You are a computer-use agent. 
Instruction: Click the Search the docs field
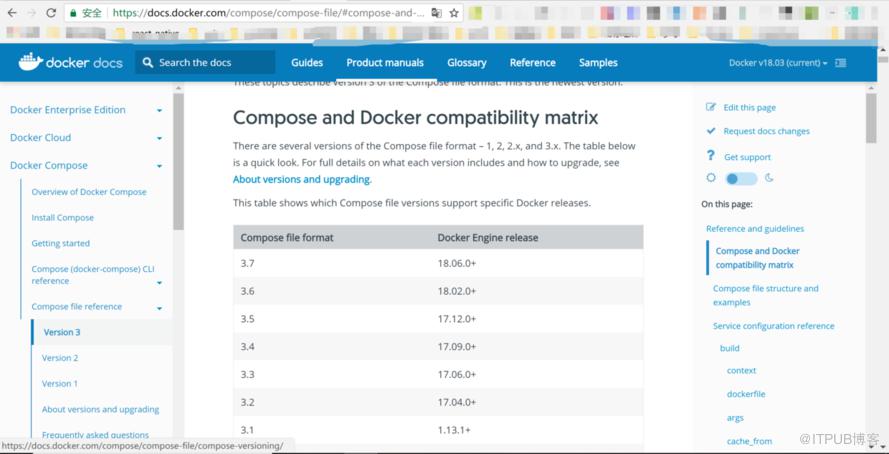pos(205,62)
